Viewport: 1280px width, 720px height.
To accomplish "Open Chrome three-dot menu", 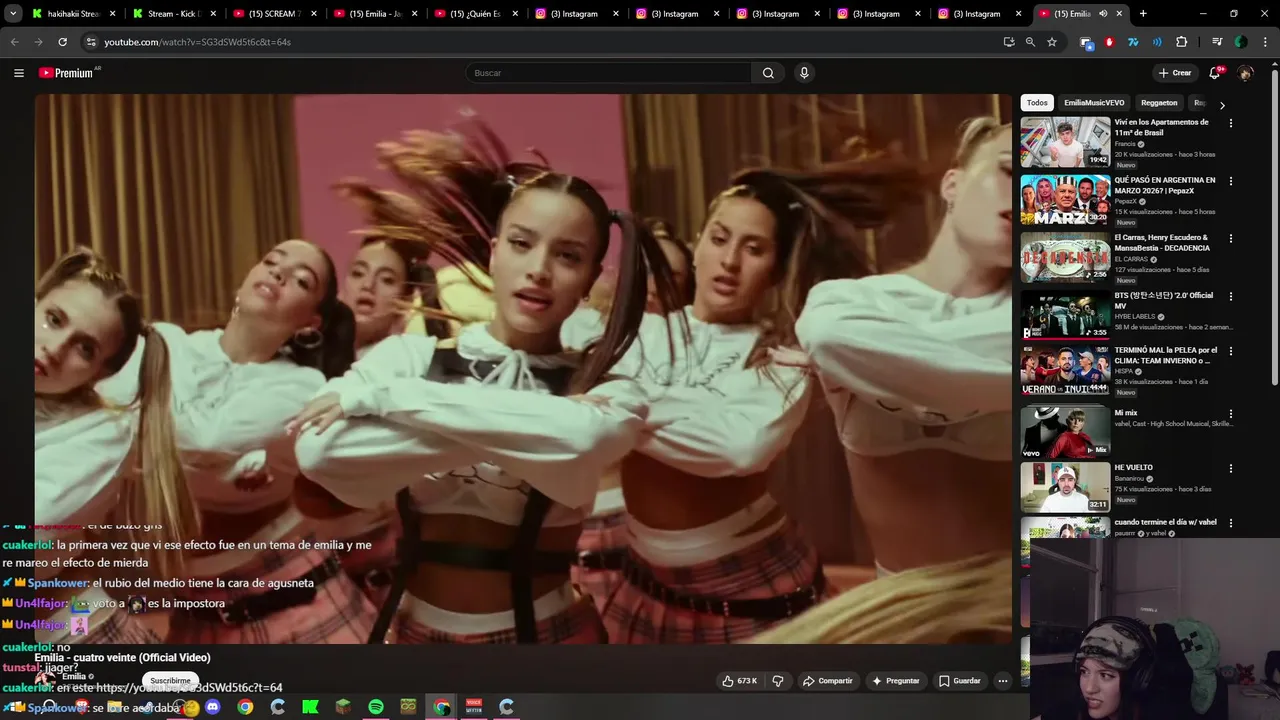I will [x=1265, y=42].
